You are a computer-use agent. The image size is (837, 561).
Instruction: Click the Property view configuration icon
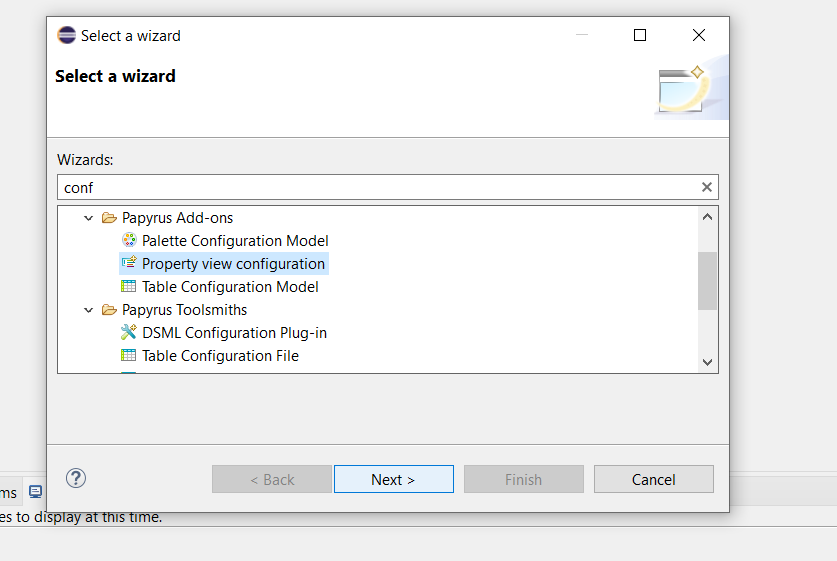pos(129,263)
